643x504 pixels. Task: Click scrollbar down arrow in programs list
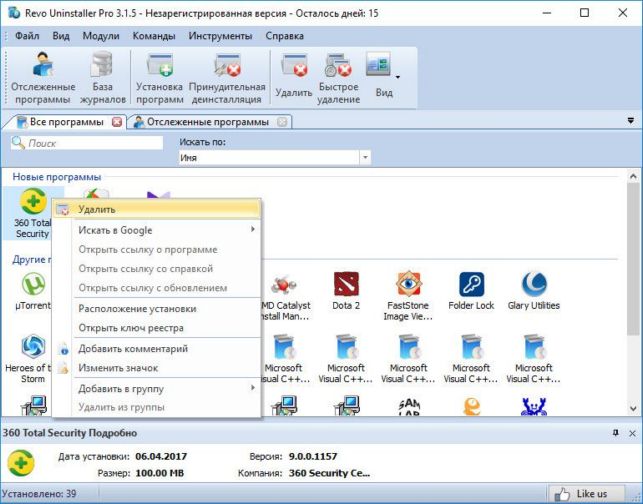tap(633, 408)
